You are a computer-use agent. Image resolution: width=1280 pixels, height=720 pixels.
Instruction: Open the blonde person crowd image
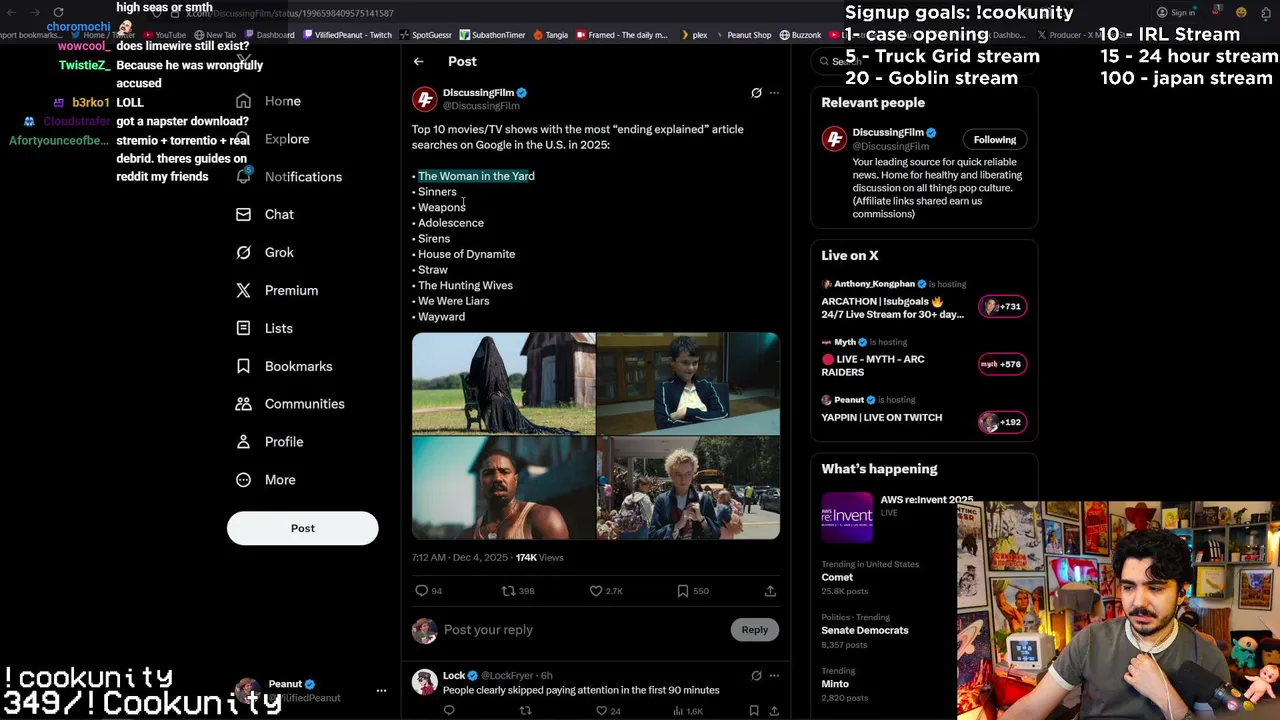688,489
